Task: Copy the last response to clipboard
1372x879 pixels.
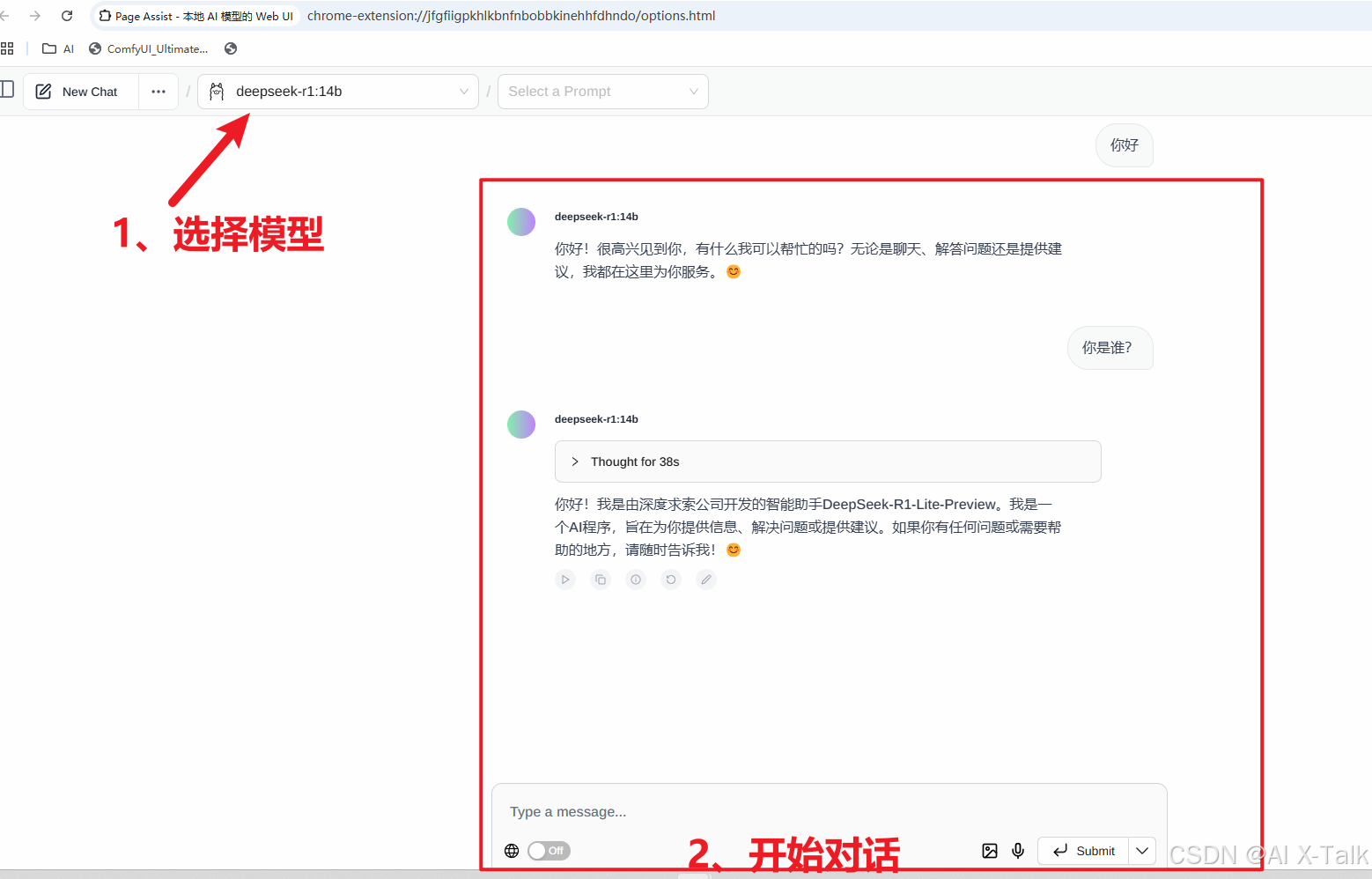Action: (601, 580)
